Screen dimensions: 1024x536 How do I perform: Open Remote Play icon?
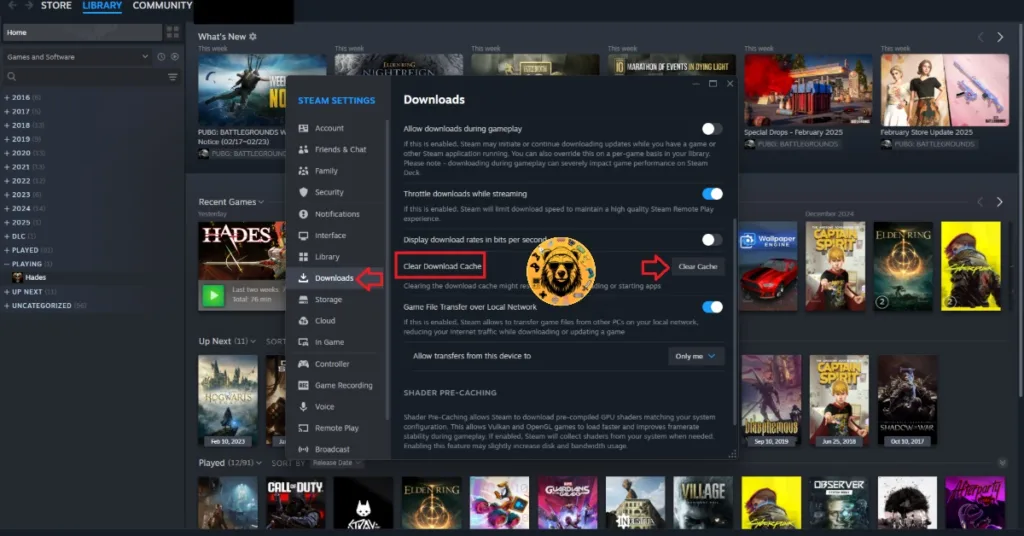coord(303,428)
